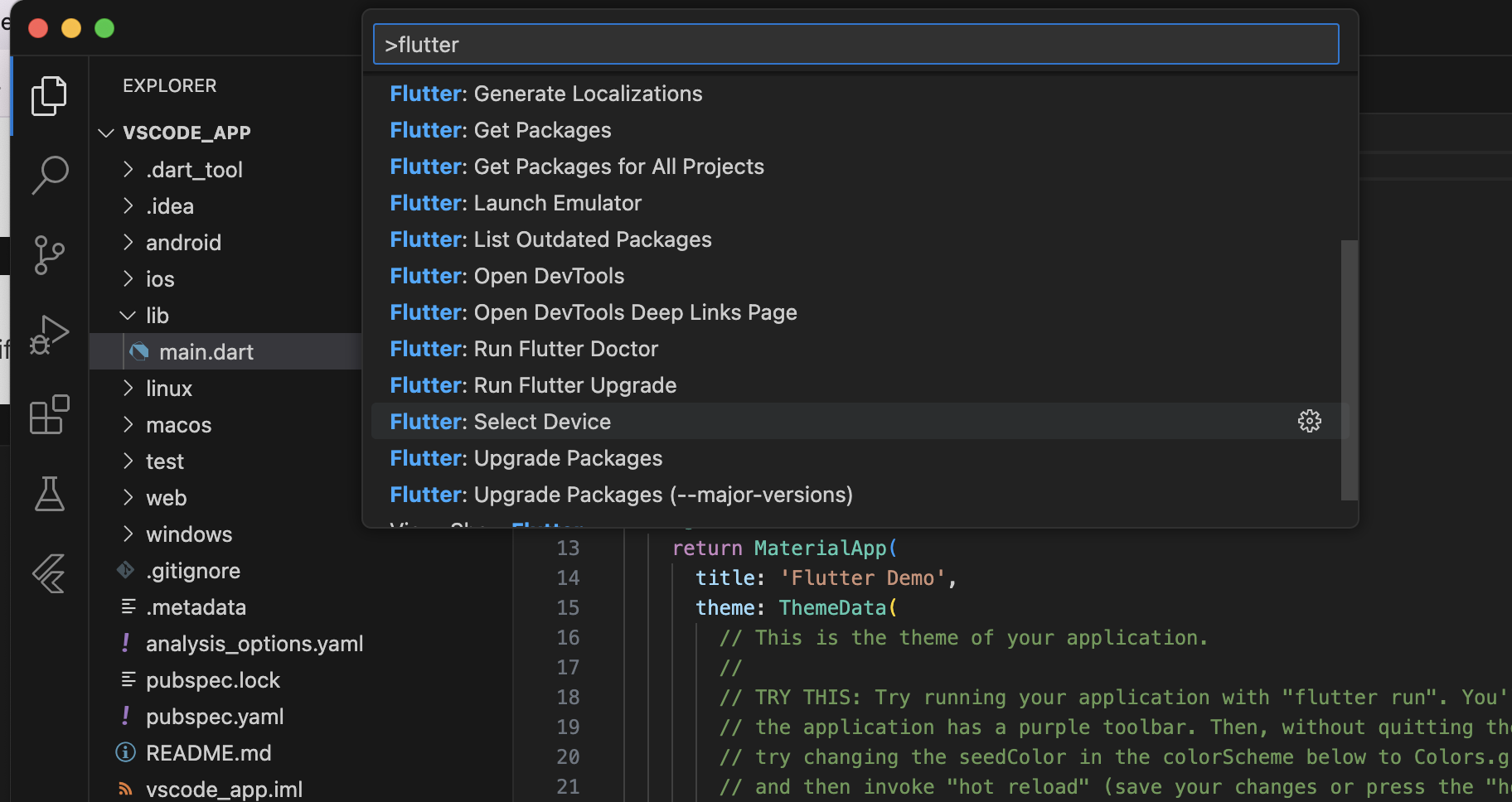The width and height of the screenshot is (1512, 802).
Task: Open the Source Control view icon
Action: (x=49, y=254)
